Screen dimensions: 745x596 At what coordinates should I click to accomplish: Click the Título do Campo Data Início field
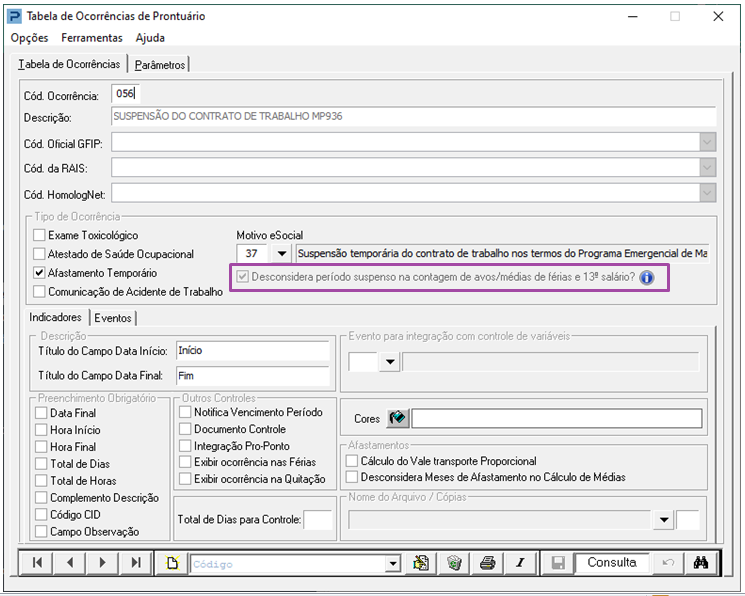click(251, 351)
